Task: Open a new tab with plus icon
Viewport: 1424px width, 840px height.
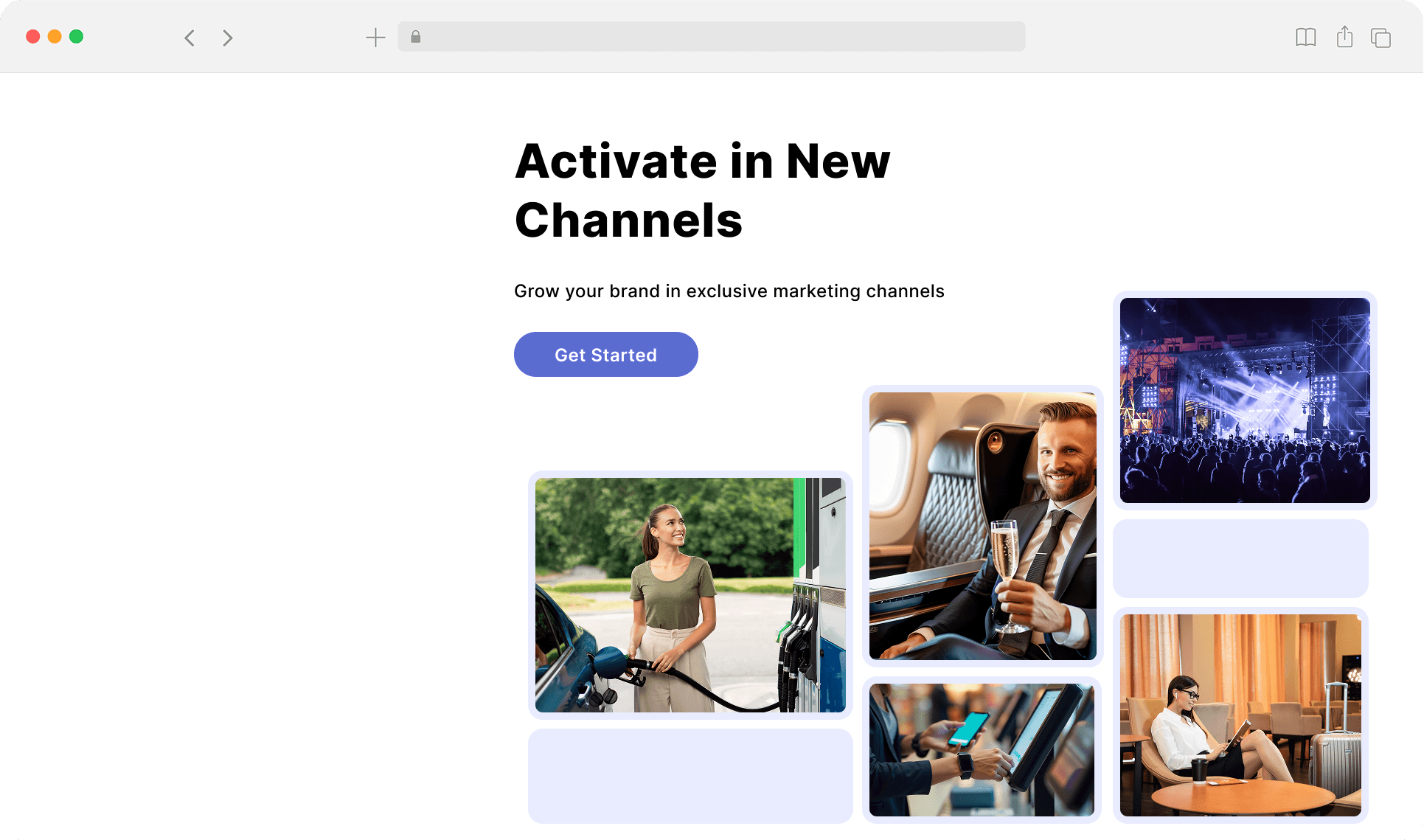Action: (x=375, y=38)
